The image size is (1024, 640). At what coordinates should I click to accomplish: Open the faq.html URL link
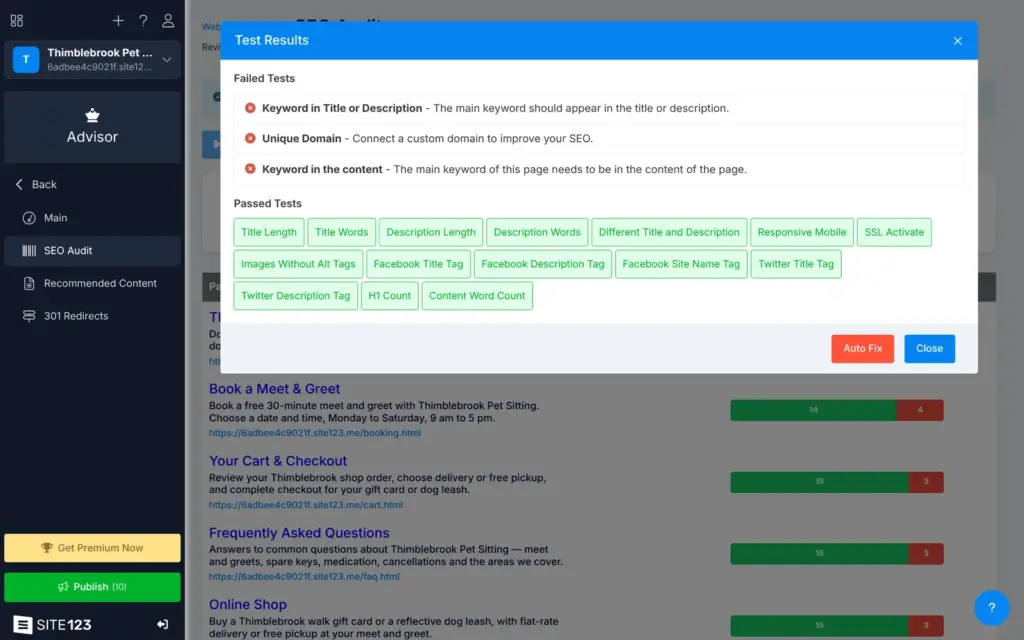click(x=304, y=576)
